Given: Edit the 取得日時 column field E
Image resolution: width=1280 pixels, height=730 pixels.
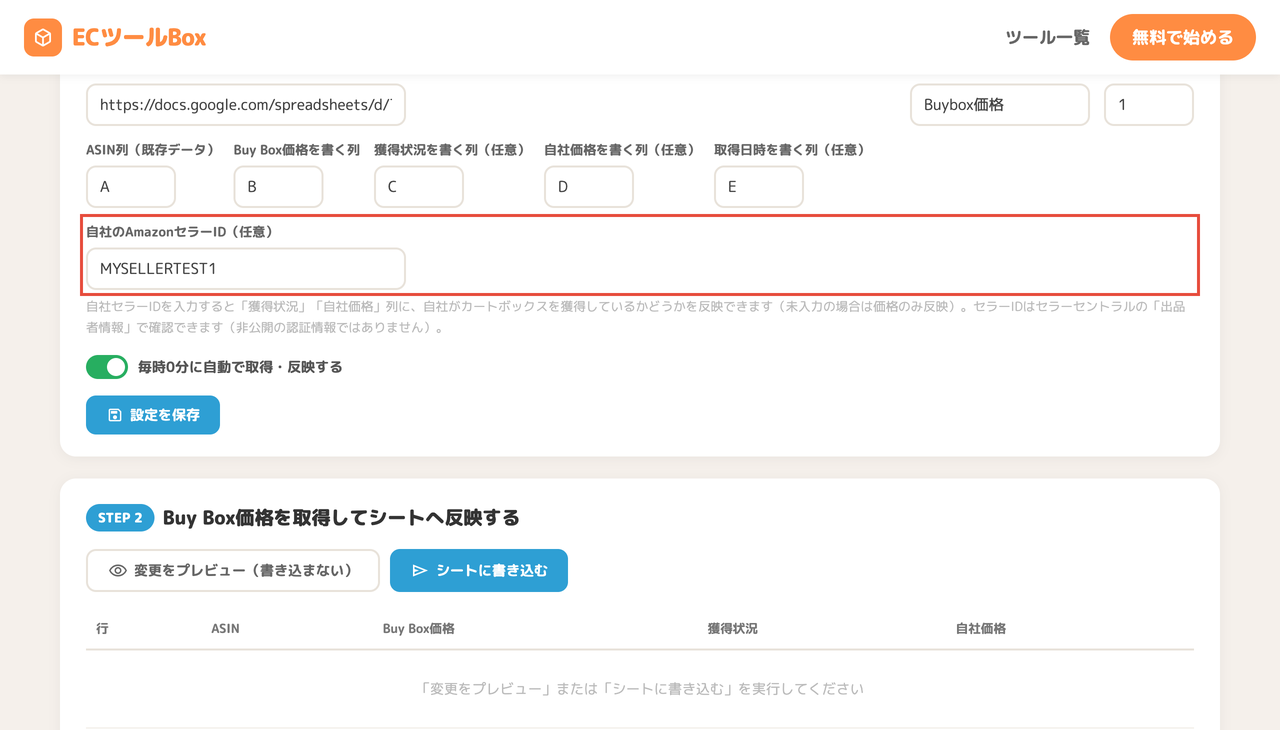Looking at the screenshot, I should [759, 187].
